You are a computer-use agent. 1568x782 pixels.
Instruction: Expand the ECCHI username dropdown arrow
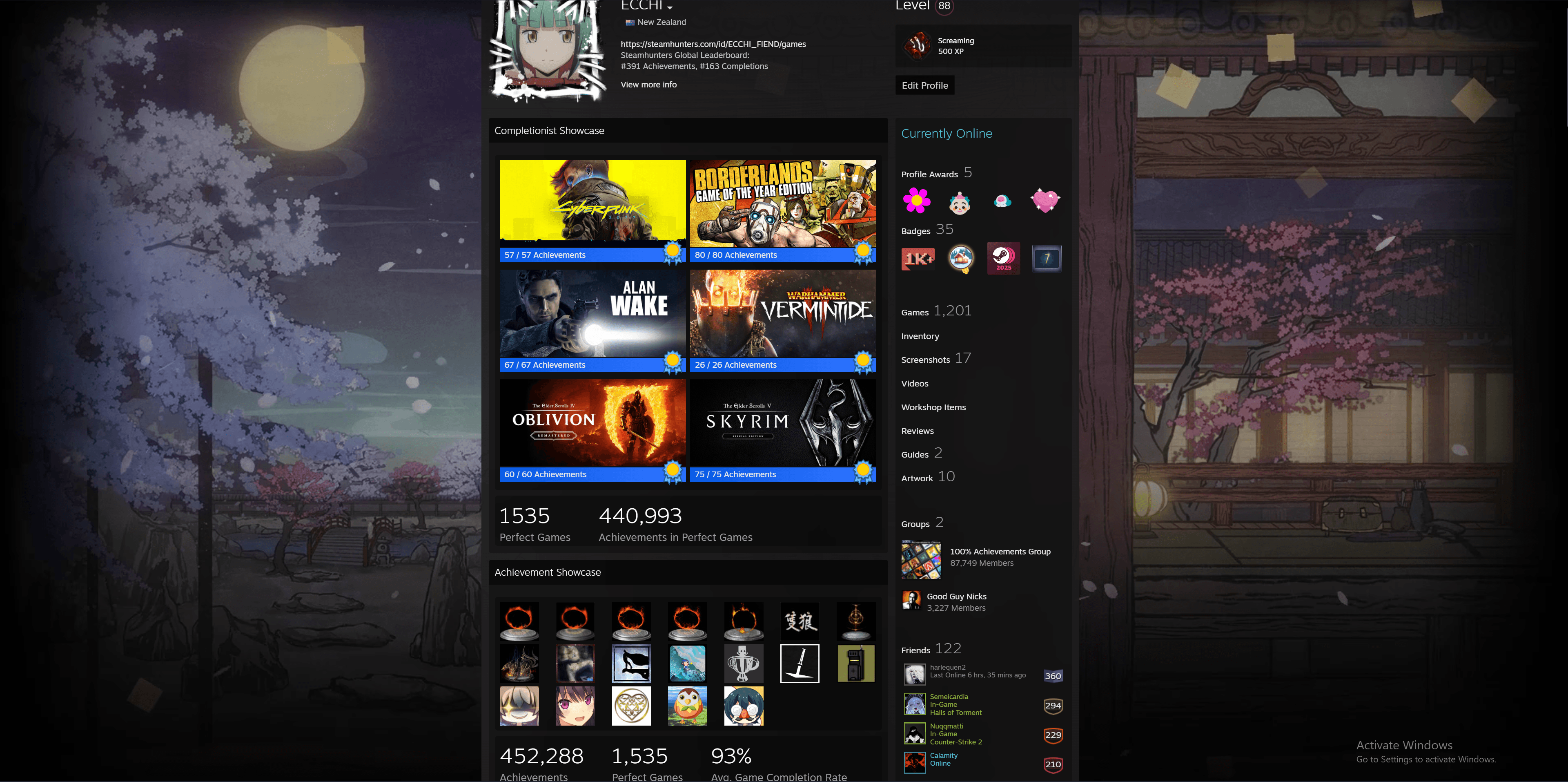[670, 8]
